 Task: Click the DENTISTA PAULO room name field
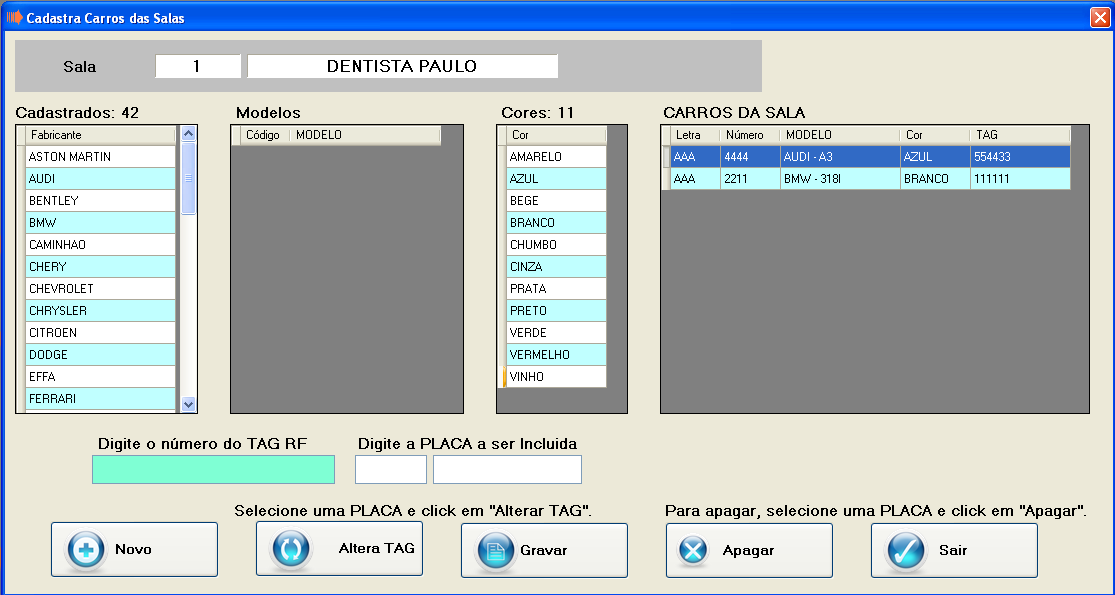tap(402, 66)
